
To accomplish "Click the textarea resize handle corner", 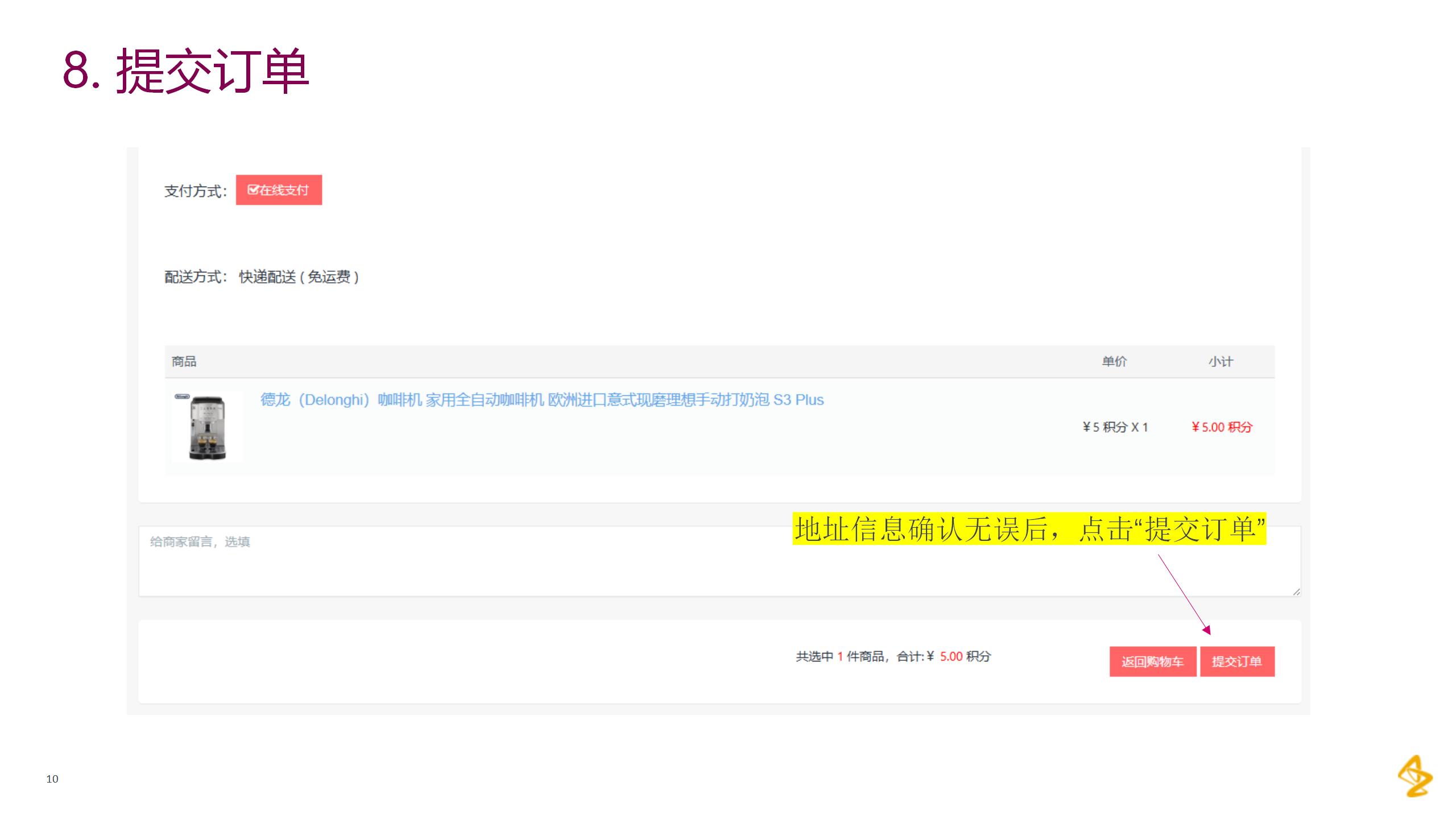I will point(1296,591).
